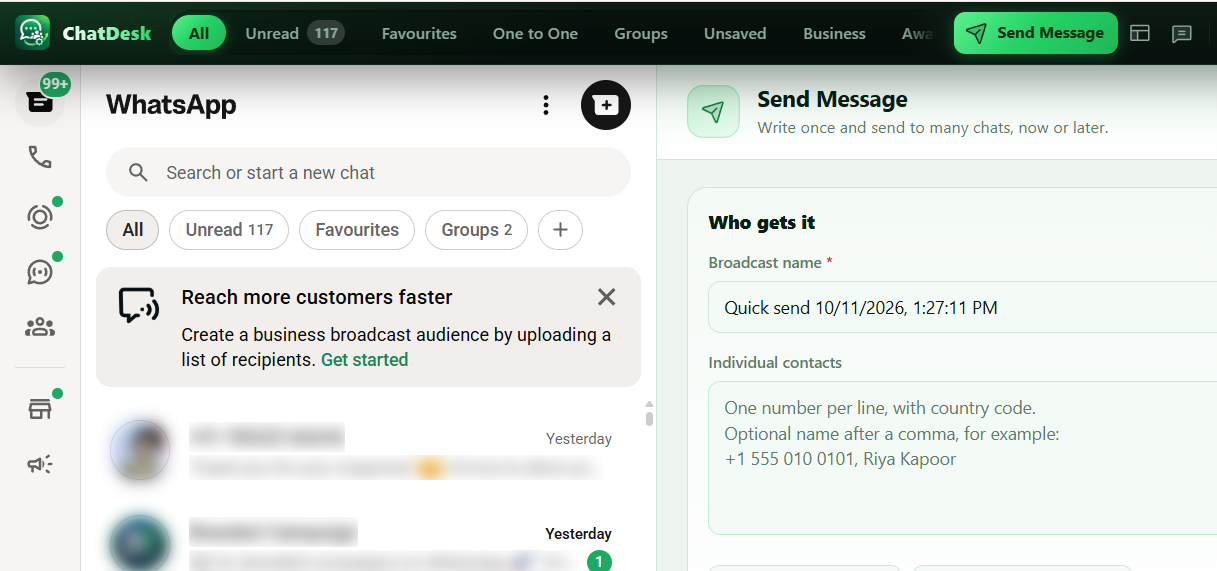Select the Unread 117 tab in top bar

click(x=294, y=33)
